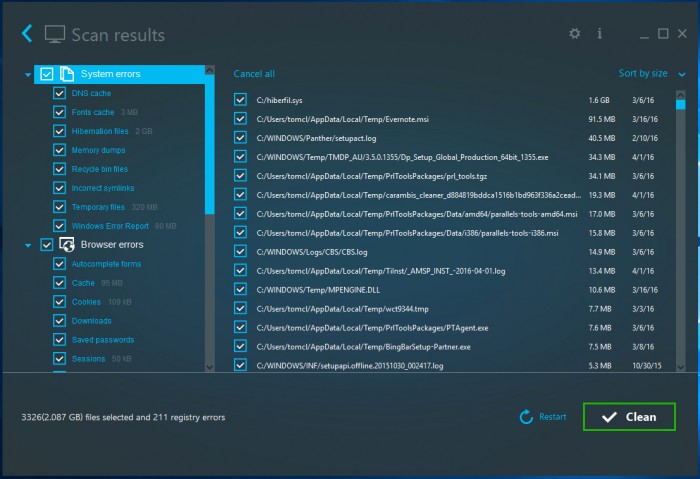This screenshot has height=479, width=700.
Task: Click the Clean button
Action: click(x=629, y=417)
